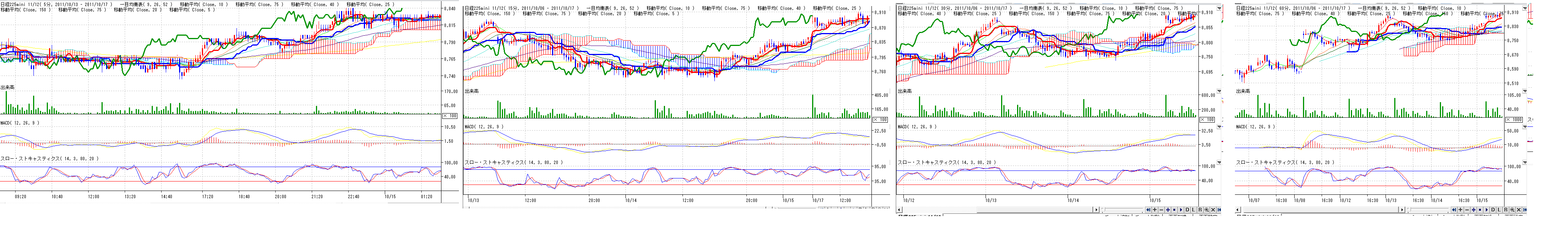Screen dimensions: 1568x243
Task: Click the ×100 volume scale button on 5-minute chart
Action: [449, 115]
